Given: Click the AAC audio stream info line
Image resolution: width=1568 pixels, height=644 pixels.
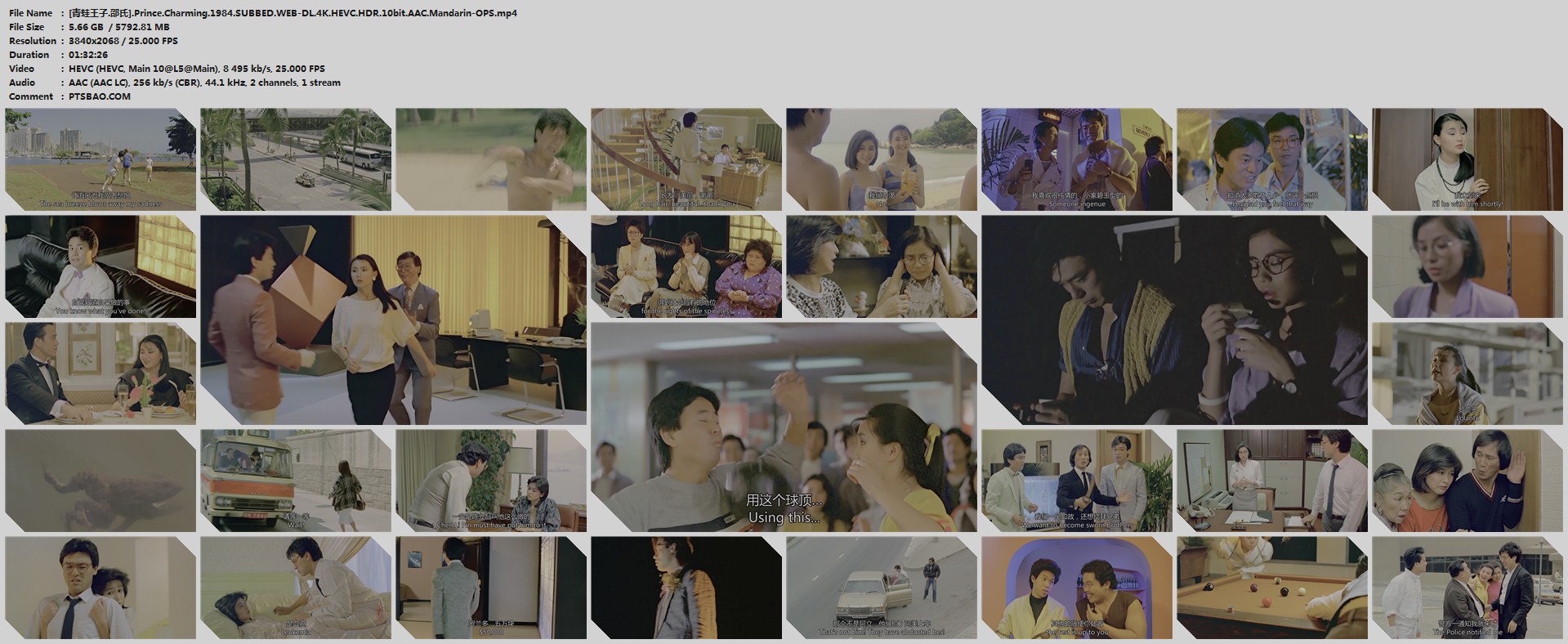Looking at the screenshot, I should (205, 83).
